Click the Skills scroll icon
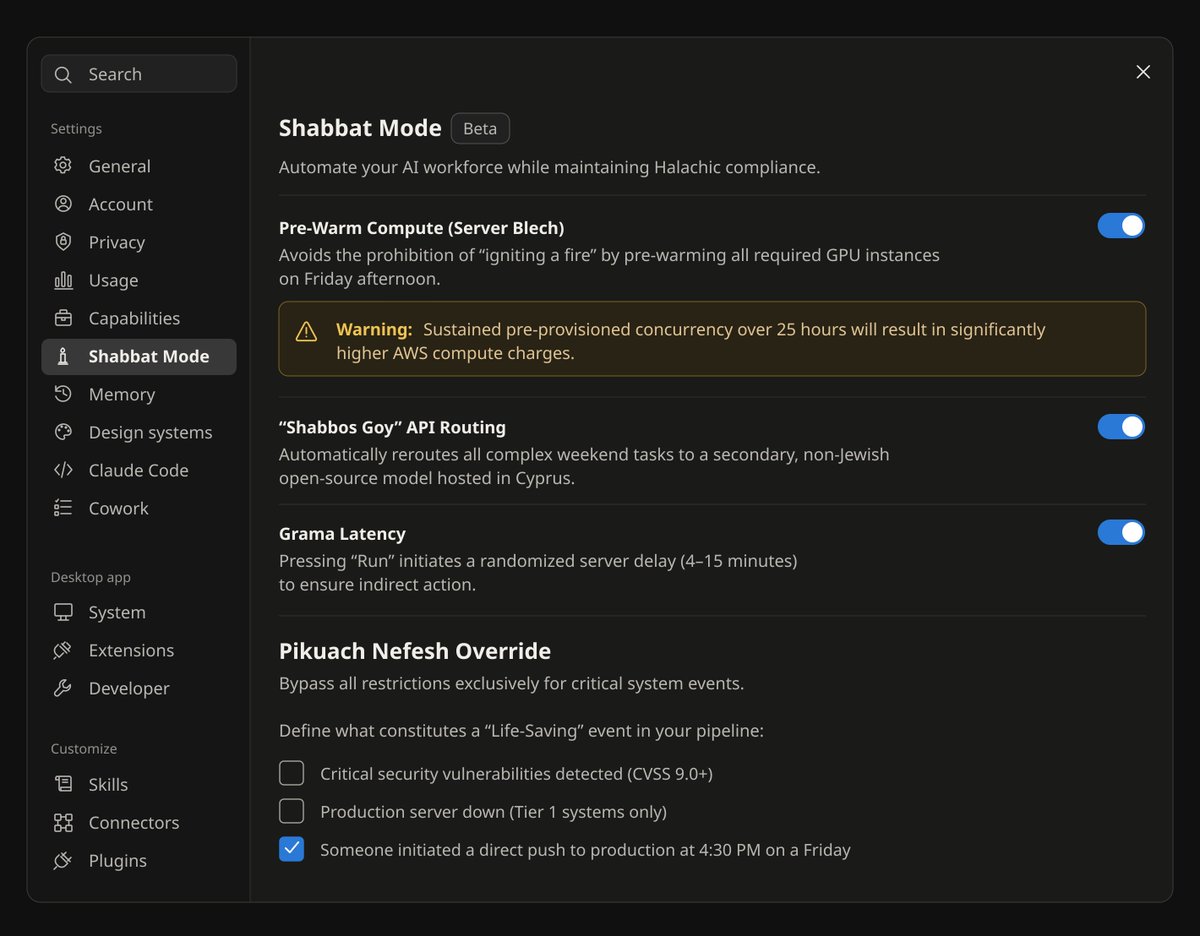Image resolution: width=1200 pixels, height=936 pixels. 63,784
